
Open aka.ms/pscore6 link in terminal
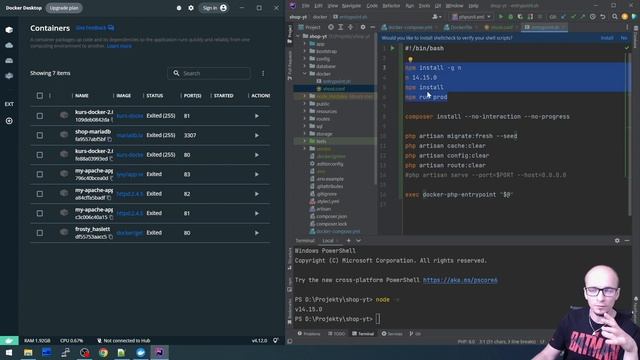pos(460,280)
